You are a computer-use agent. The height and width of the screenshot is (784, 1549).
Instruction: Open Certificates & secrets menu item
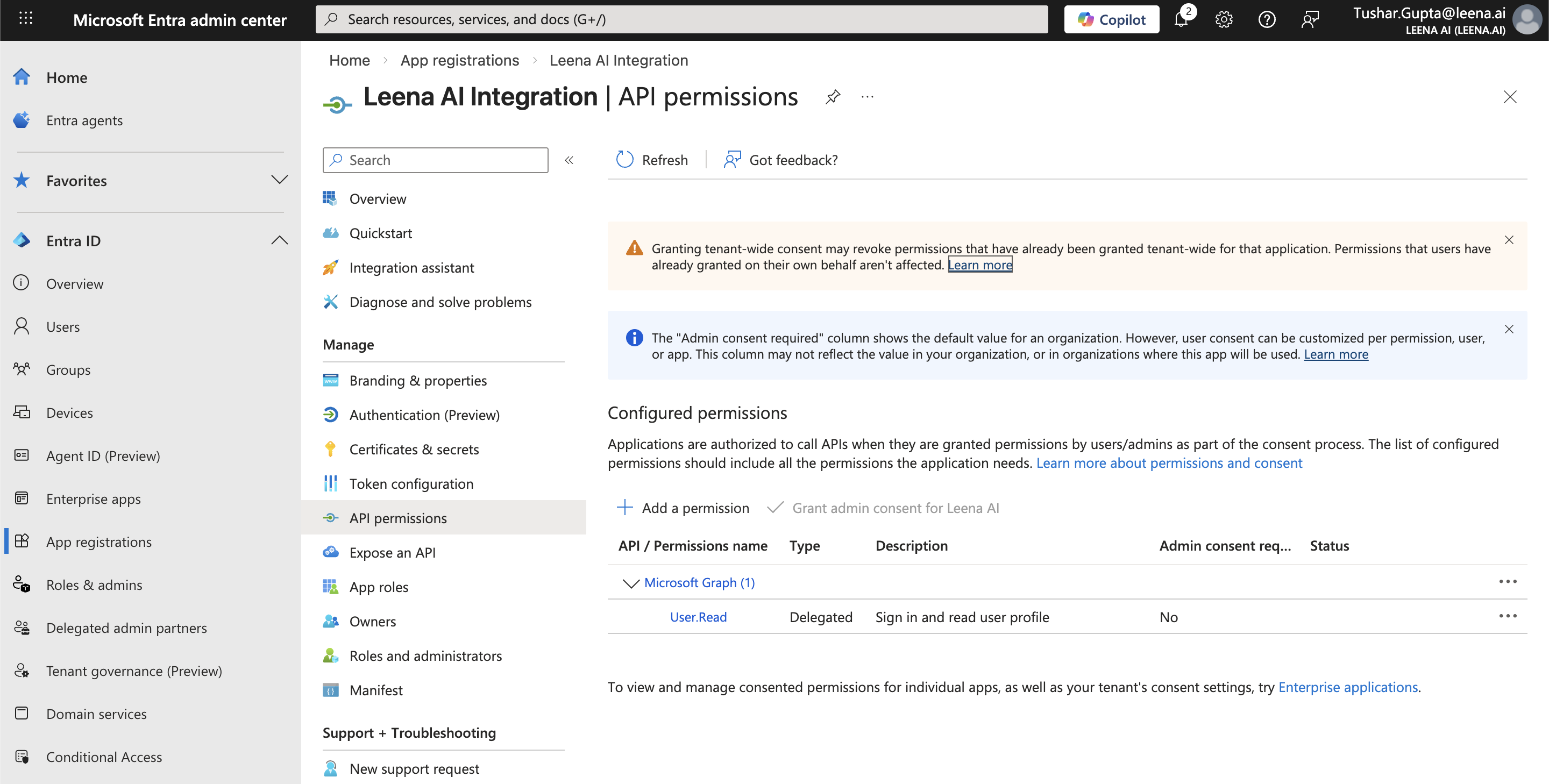coord(414,449)
